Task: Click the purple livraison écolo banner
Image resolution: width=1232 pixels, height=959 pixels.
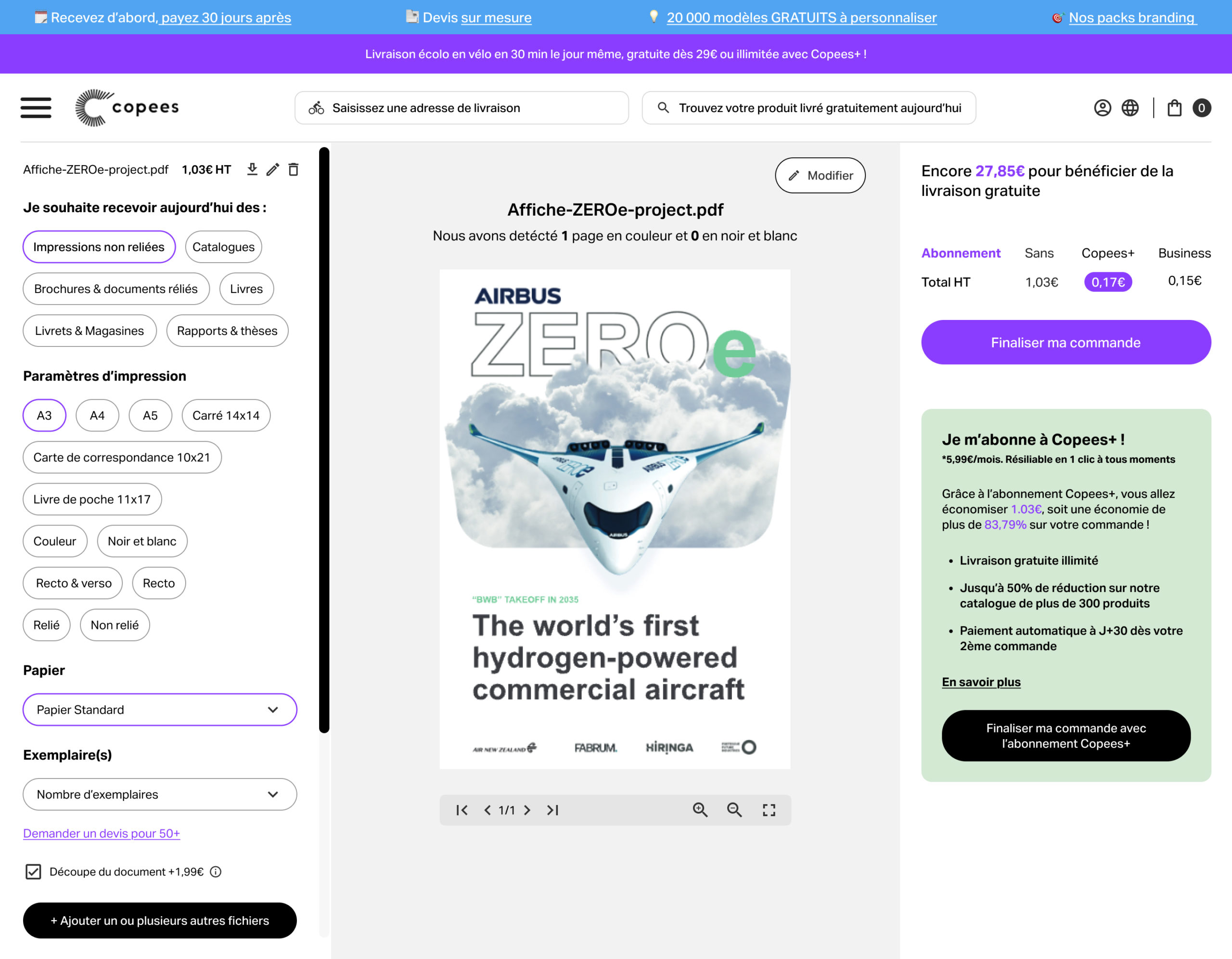Action: coord(616,53)
